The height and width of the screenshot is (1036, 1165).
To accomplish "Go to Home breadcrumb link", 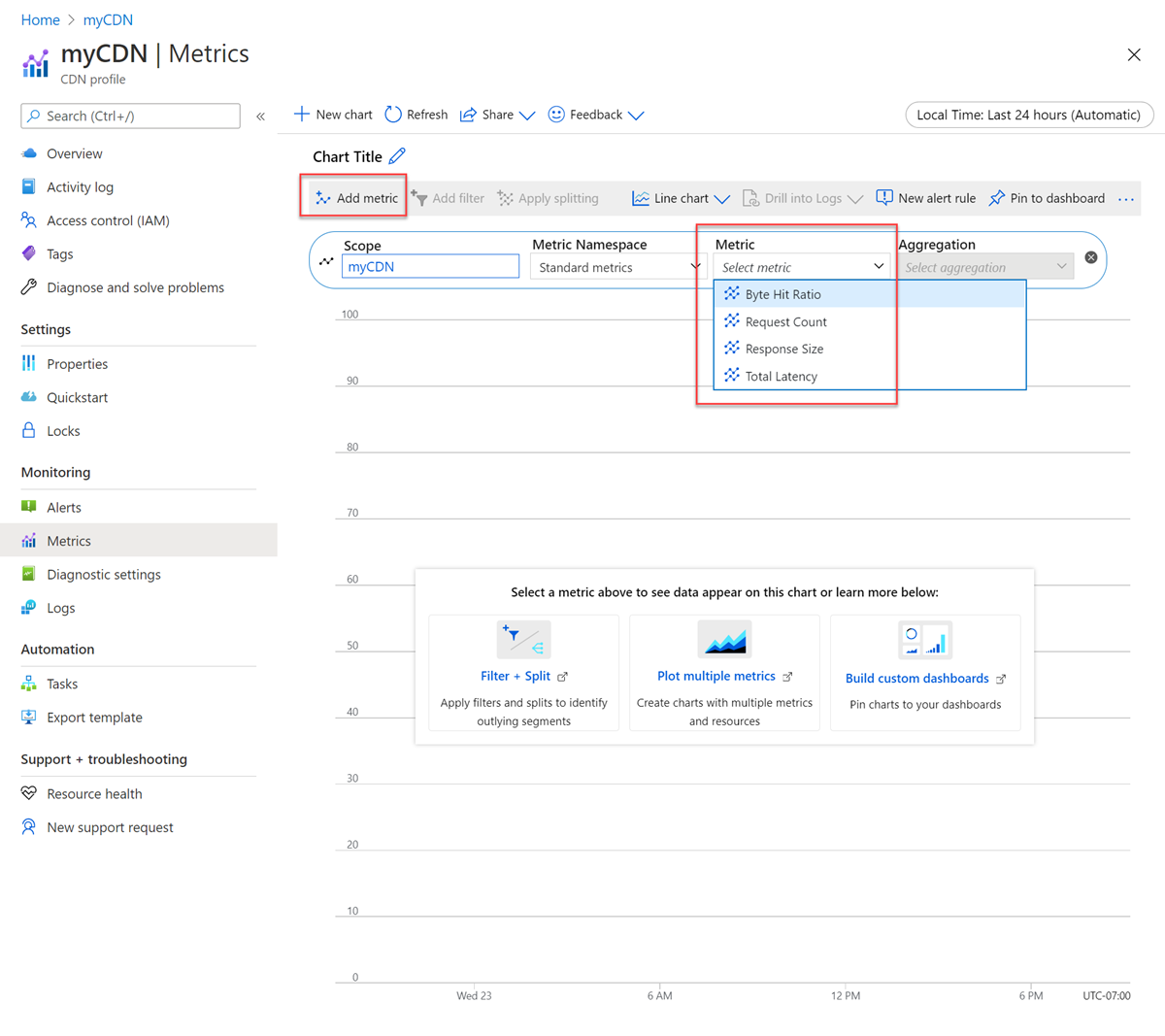I will coord(41,19).
